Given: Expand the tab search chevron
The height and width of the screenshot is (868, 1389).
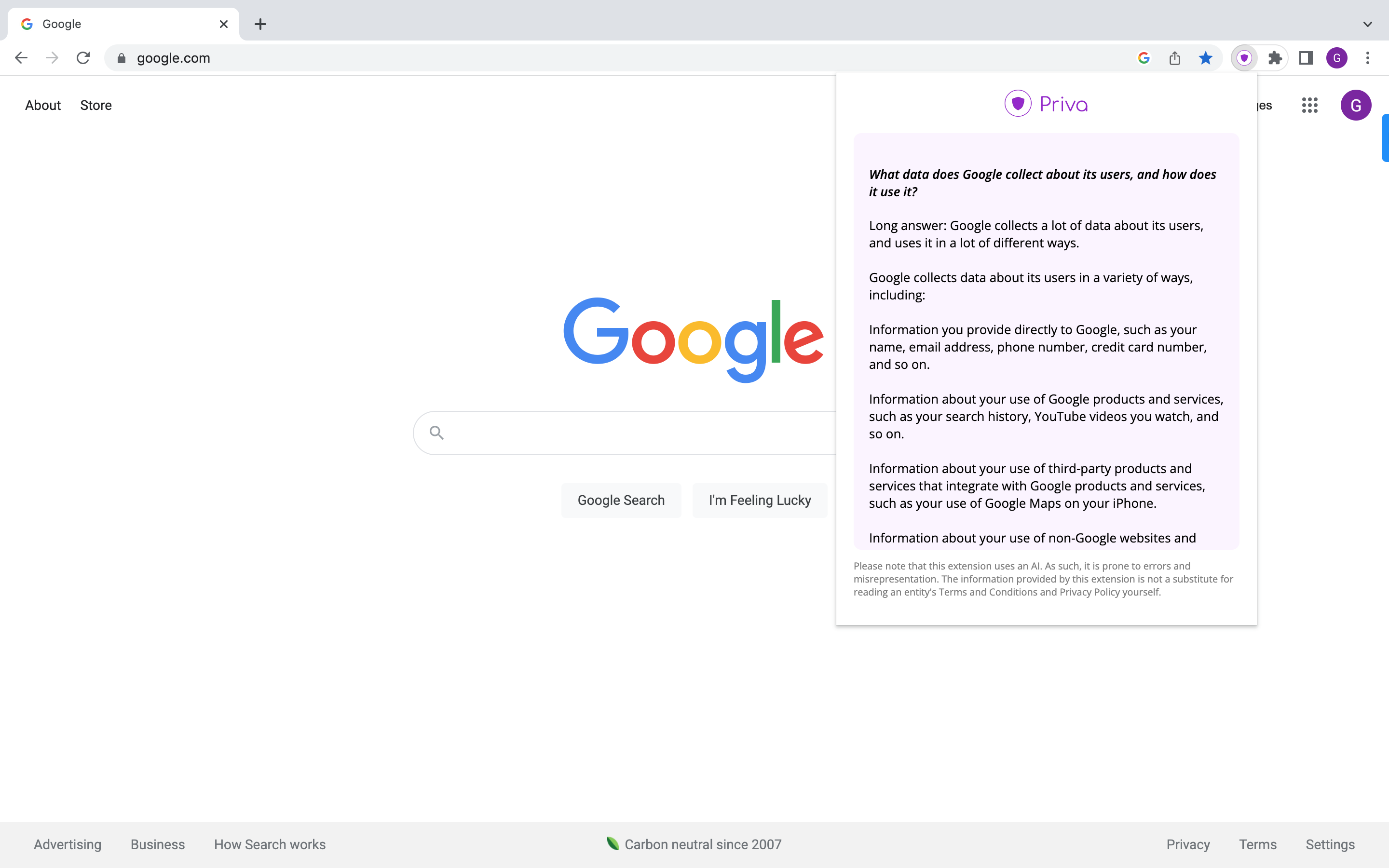Looking at the screenshot, I should coord(1367,24).
